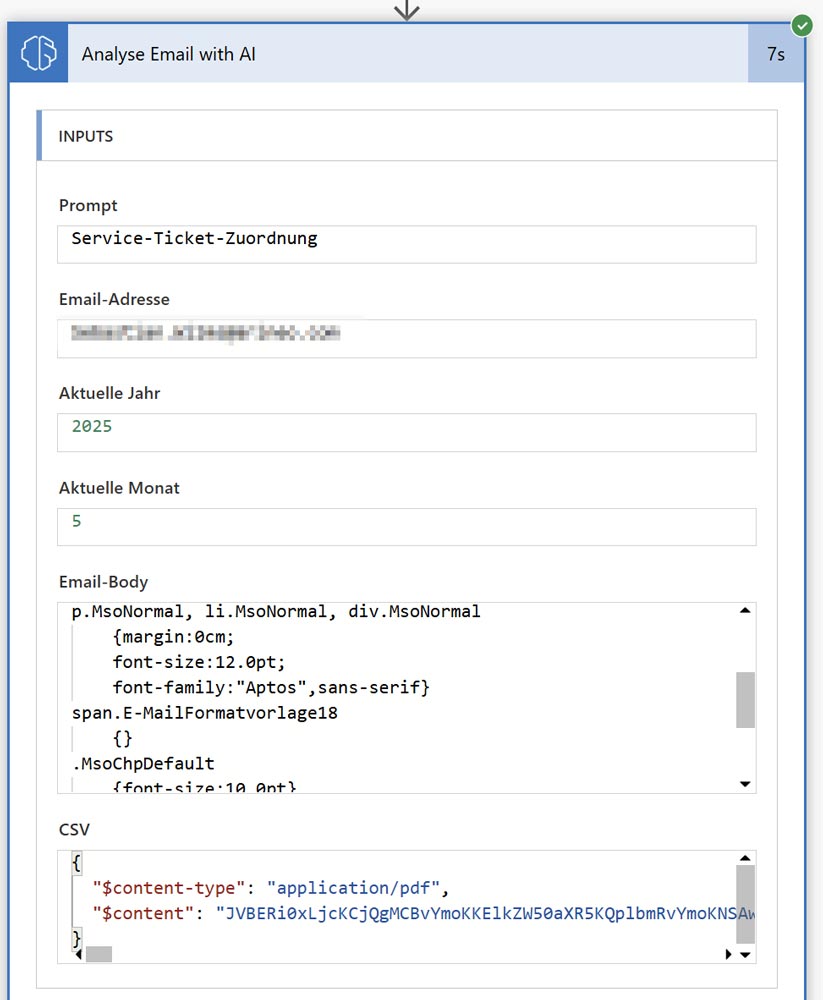Click the application/pdf value in CSV box

coord(358,887)
